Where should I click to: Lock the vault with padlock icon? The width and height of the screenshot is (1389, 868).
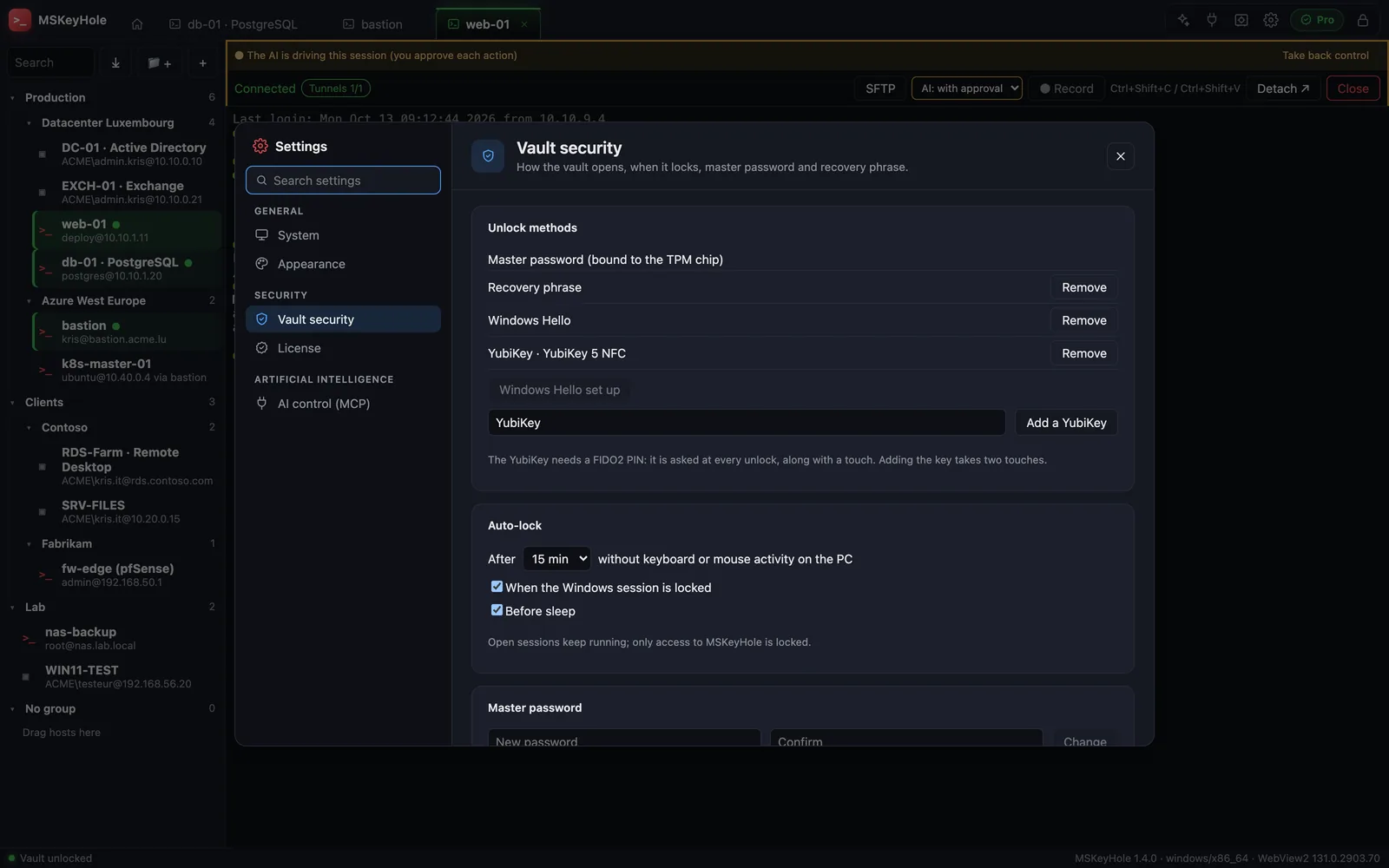[x=1363, y=20]
